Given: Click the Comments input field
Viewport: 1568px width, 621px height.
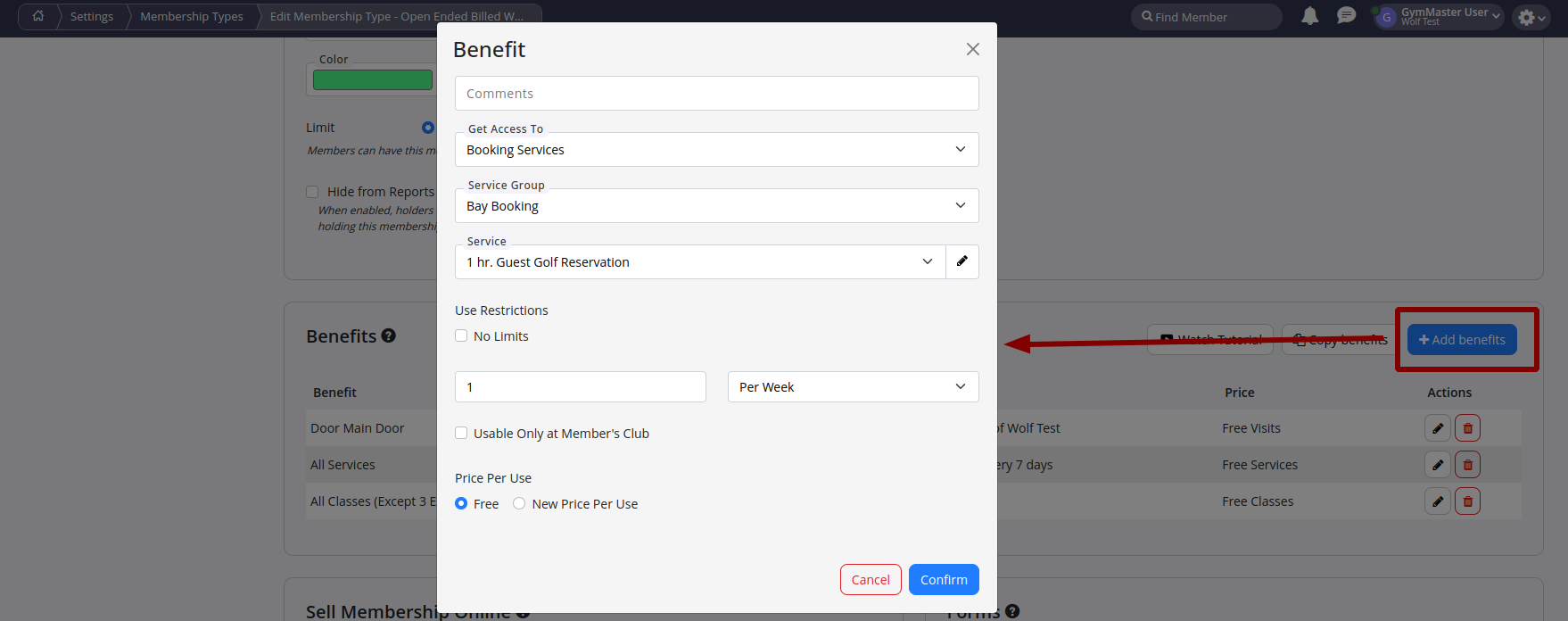Looking at the screenshot, I should point(716,94).
